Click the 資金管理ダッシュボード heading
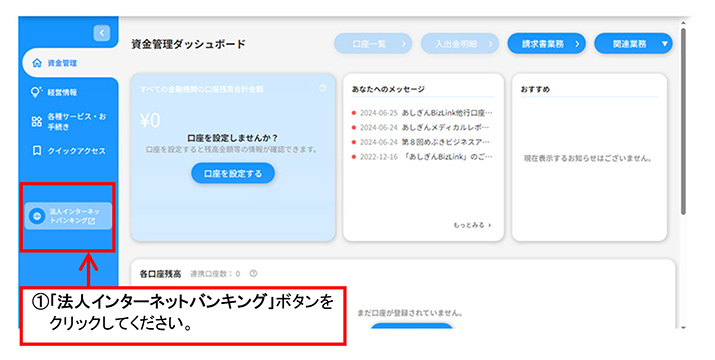 188,44
